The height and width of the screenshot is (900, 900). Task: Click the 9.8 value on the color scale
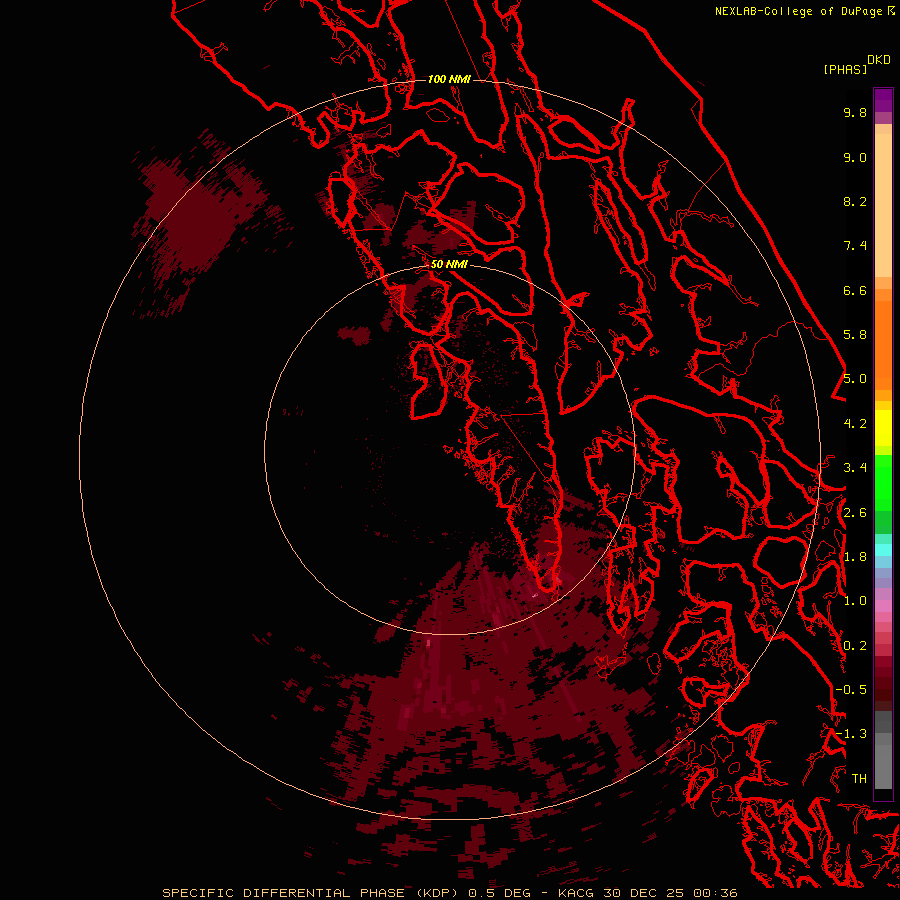(x=855, y=112)
